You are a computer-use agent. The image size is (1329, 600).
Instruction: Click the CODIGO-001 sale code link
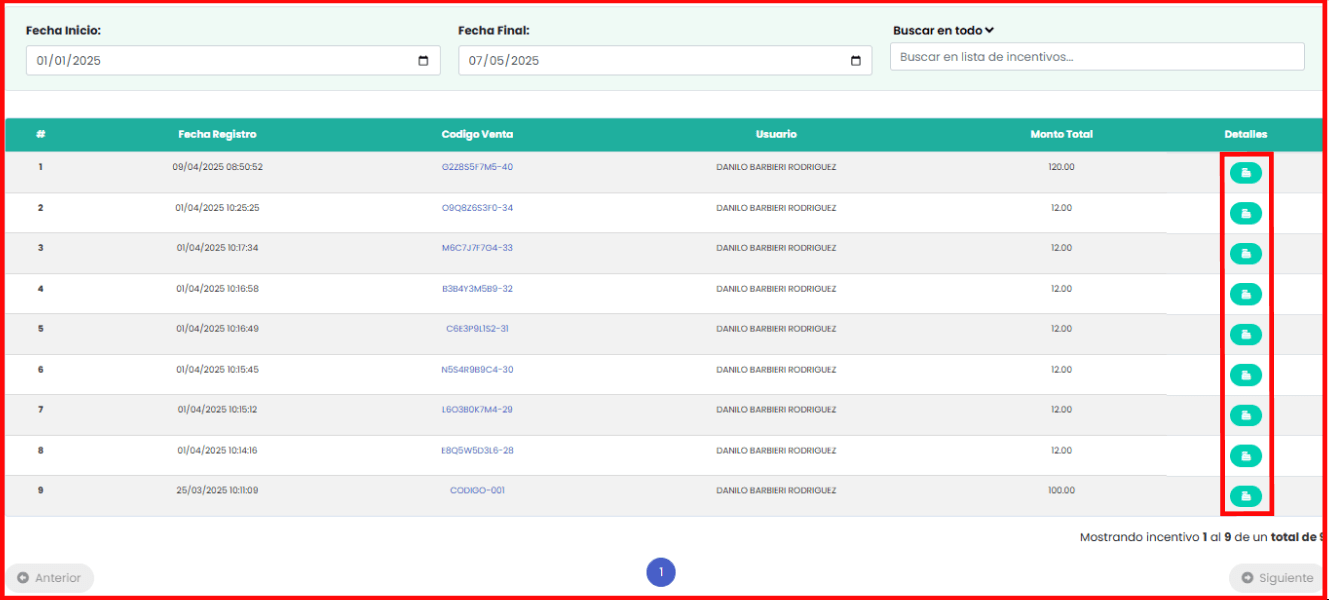coord(477,491)
